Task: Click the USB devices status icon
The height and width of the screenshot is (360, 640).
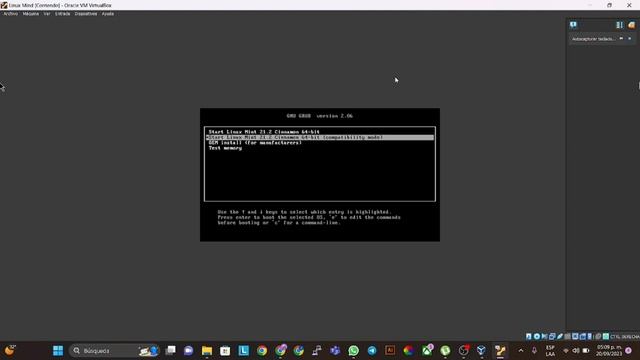Action: [x=560, y=336]
